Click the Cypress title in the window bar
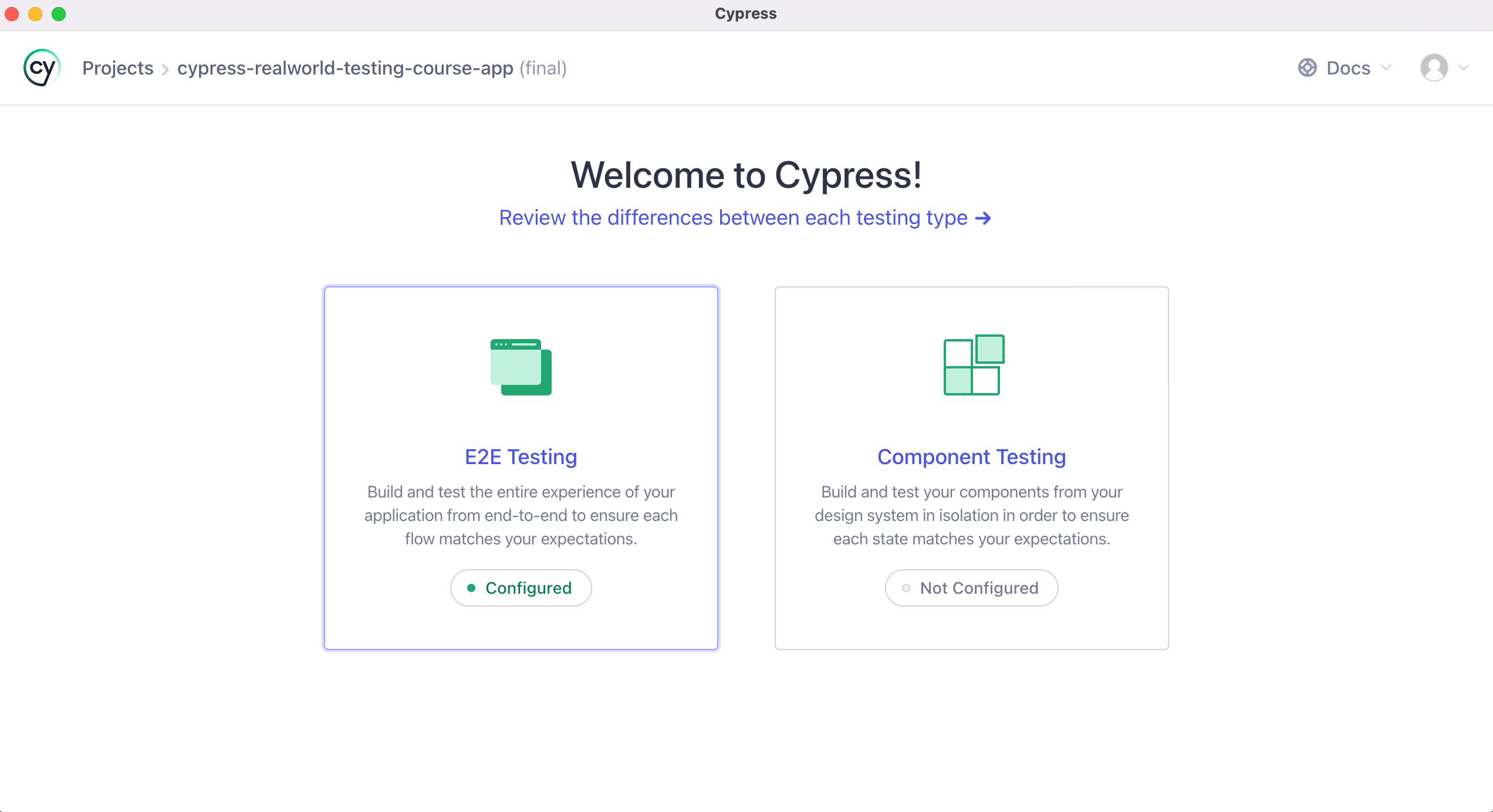 tap(745, 13)
